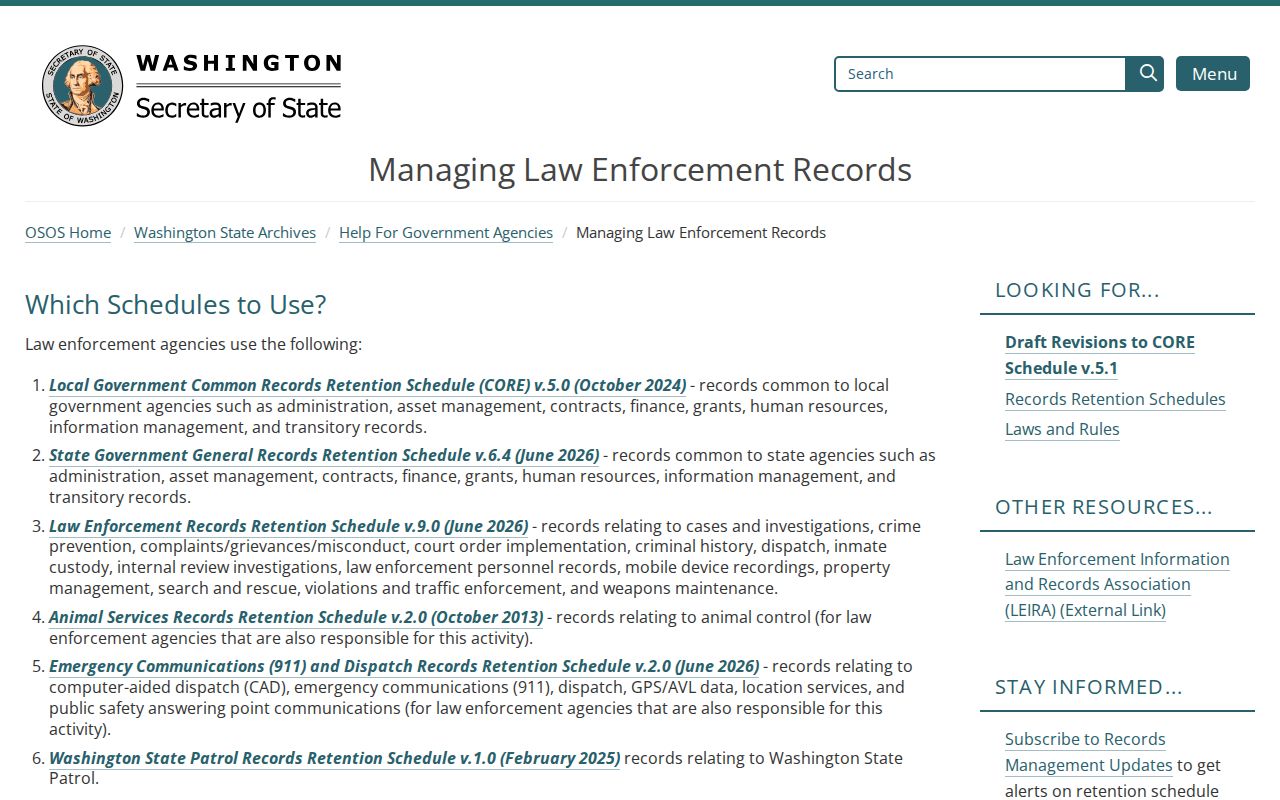
Task: Open Washington State Archives breadcrumb
Action: tap(225, 233)
